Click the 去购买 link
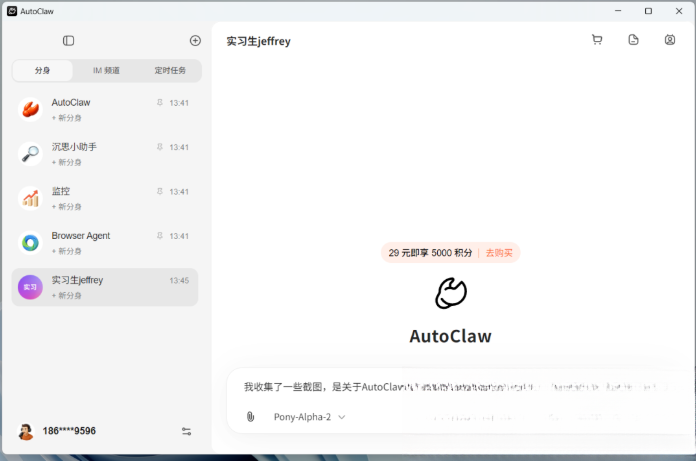Screen dimensions: 696x461 [499, 253]
